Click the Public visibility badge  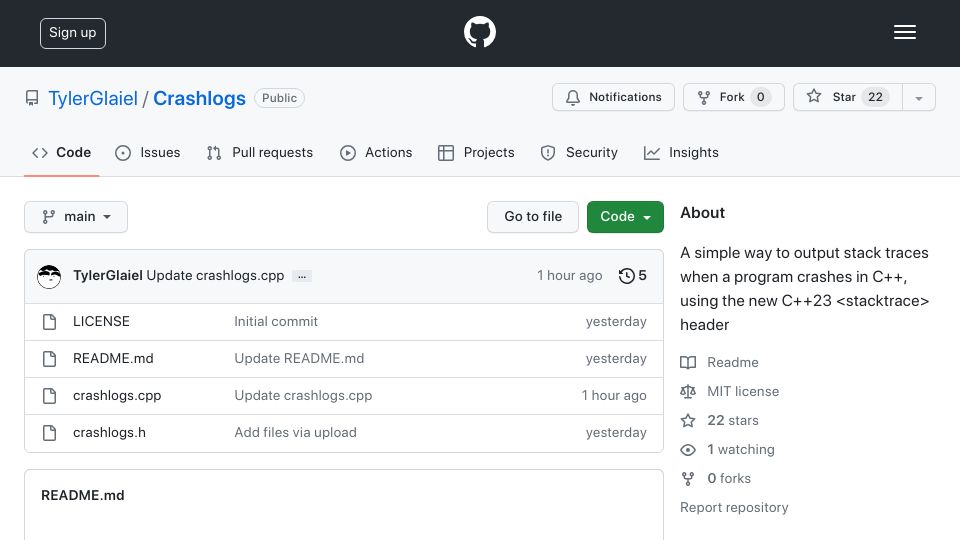click(279, 98)
